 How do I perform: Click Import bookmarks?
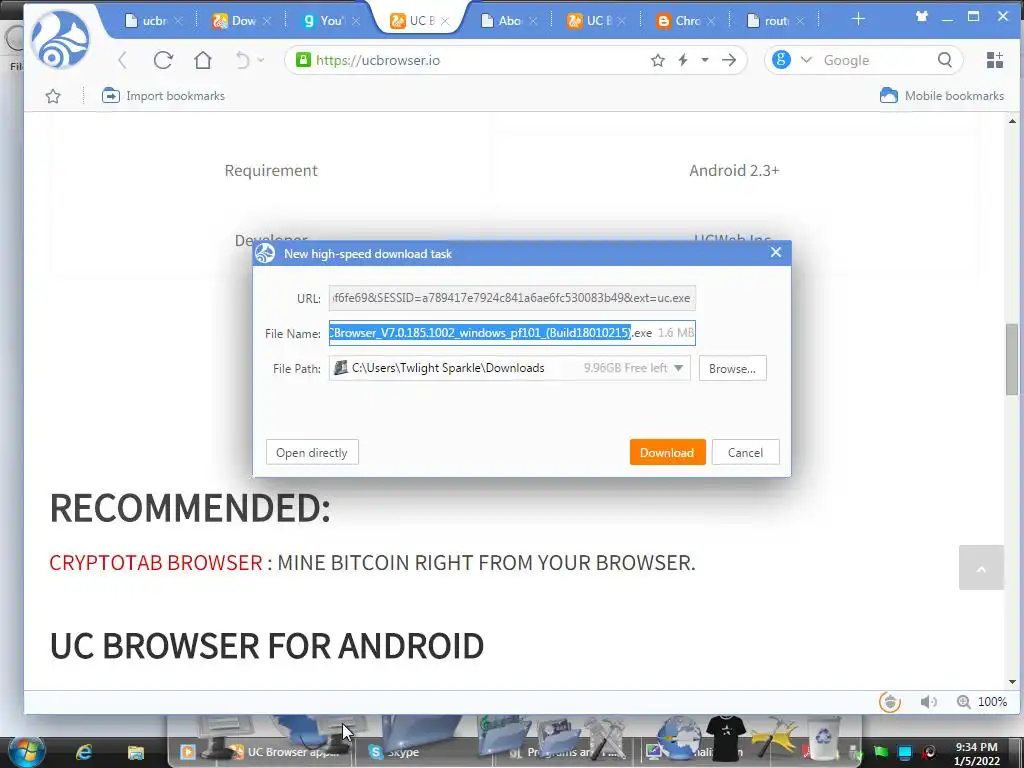[163, 96]
